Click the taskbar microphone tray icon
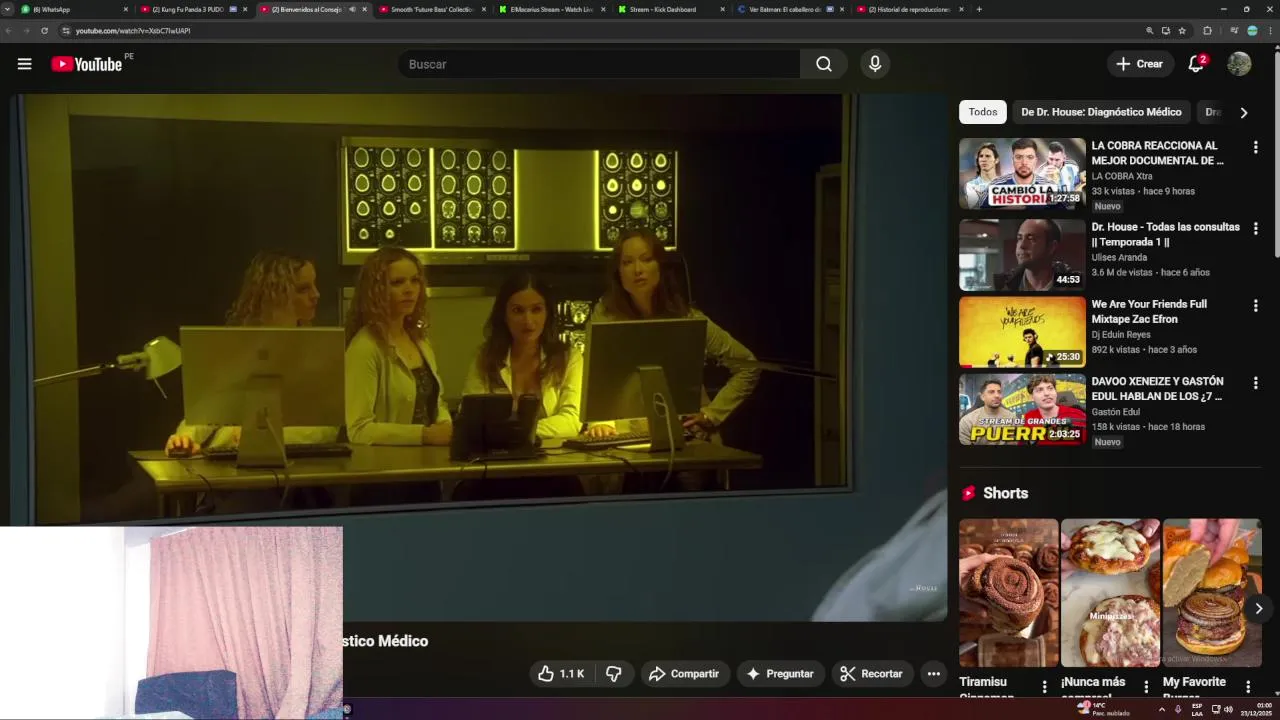The width and height of the screenshot is (1280, 720). tap(1178, 709)
